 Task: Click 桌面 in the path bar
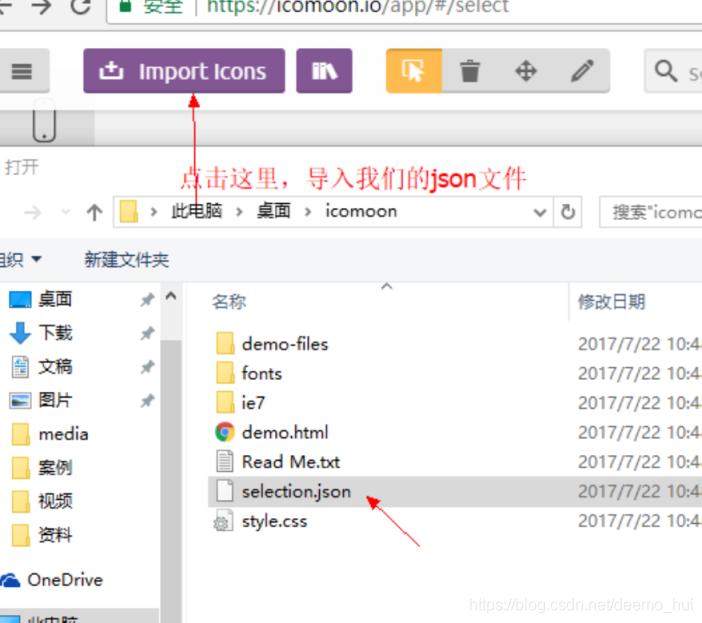tap(274, 211)
